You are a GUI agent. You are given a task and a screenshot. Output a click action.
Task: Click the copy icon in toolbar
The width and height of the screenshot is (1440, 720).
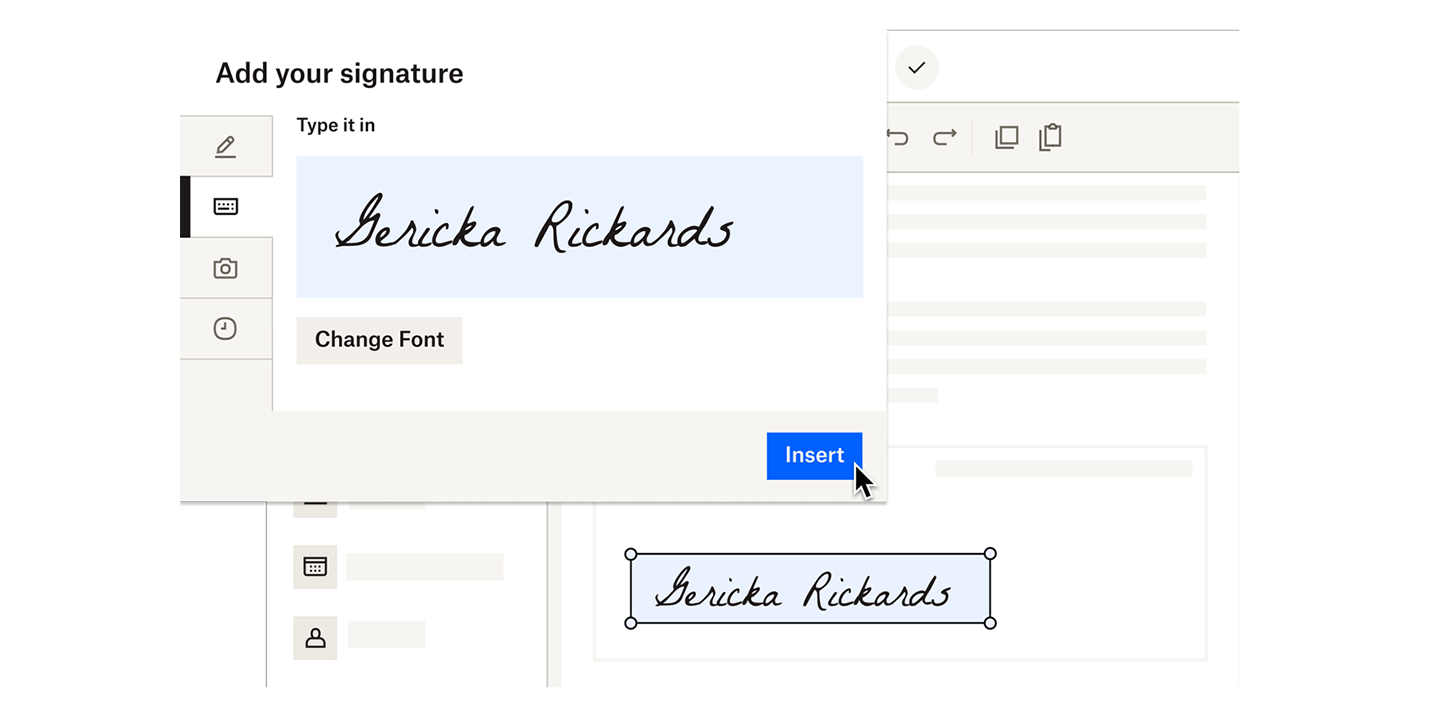(x=1006, y=137)
